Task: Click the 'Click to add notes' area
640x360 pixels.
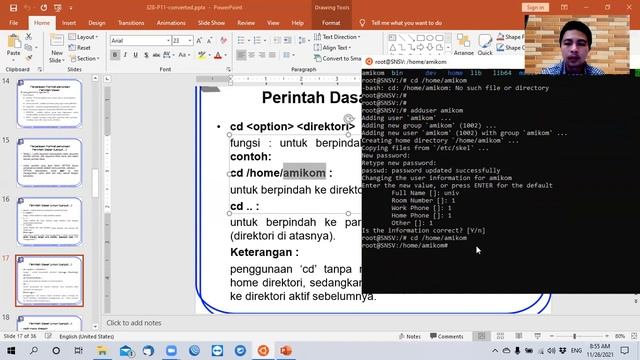Action: [134, 323]
